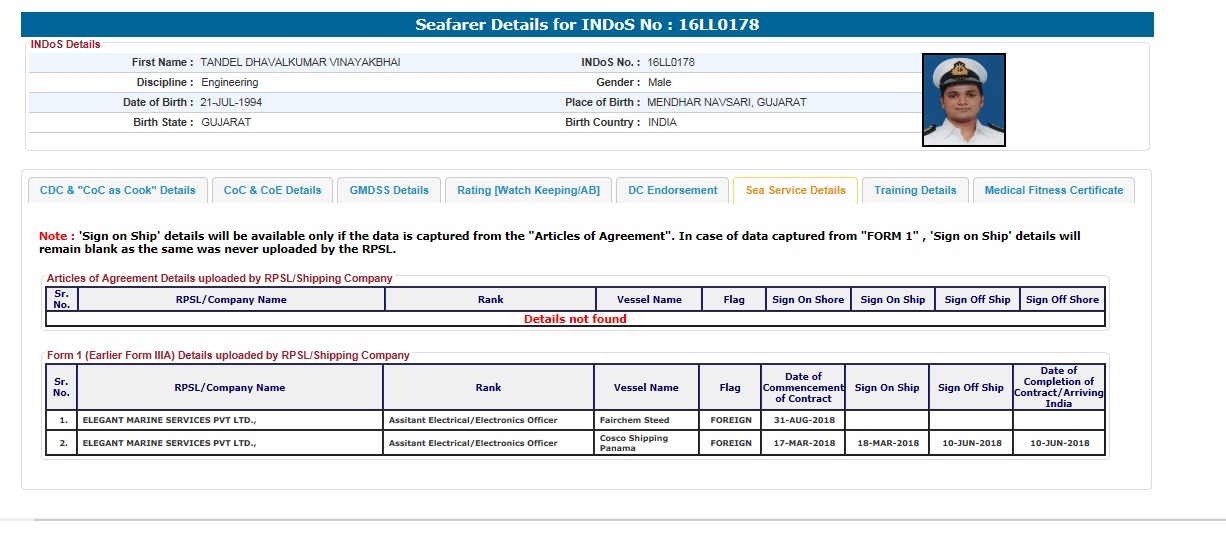Click the Sign Off Shore column header
This screenshot has width=1226, height=550.
tap(1062, 300)
